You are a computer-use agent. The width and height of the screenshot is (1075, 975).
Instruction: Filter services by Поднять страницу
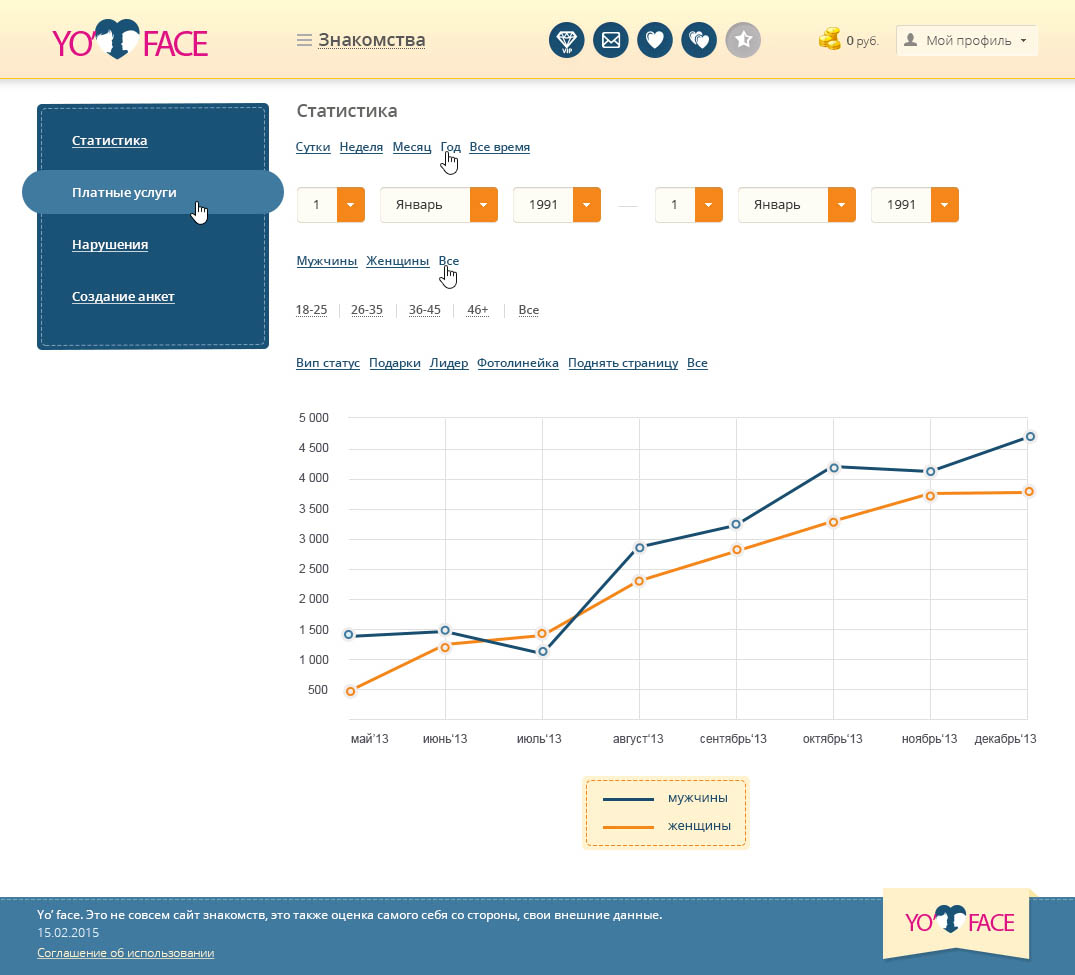pos(623,363)
